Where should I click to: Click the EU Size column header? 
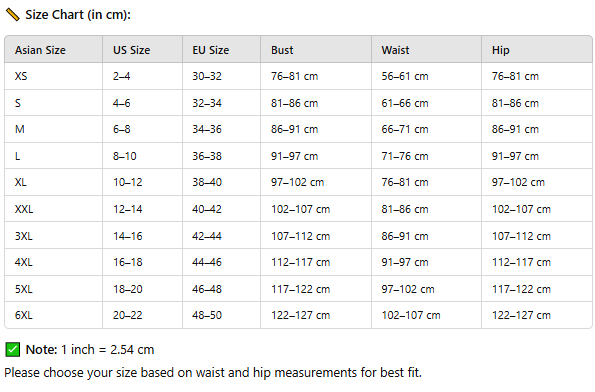pos(222,50)
